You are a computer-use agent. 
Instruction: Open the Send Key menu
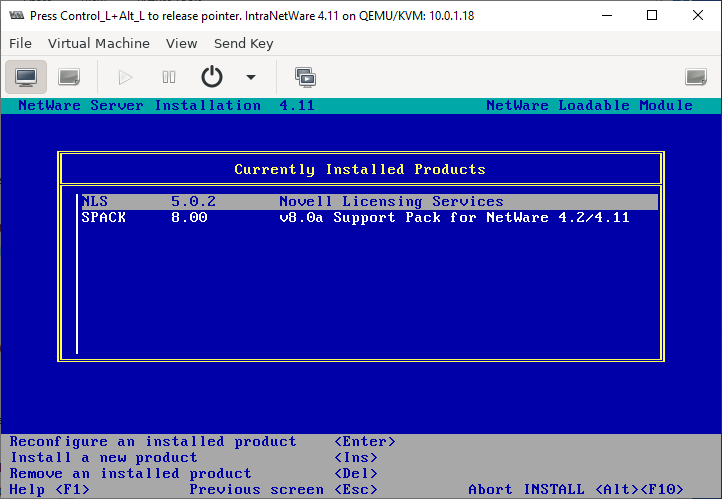pyautogui.click(x=244, y=43)
